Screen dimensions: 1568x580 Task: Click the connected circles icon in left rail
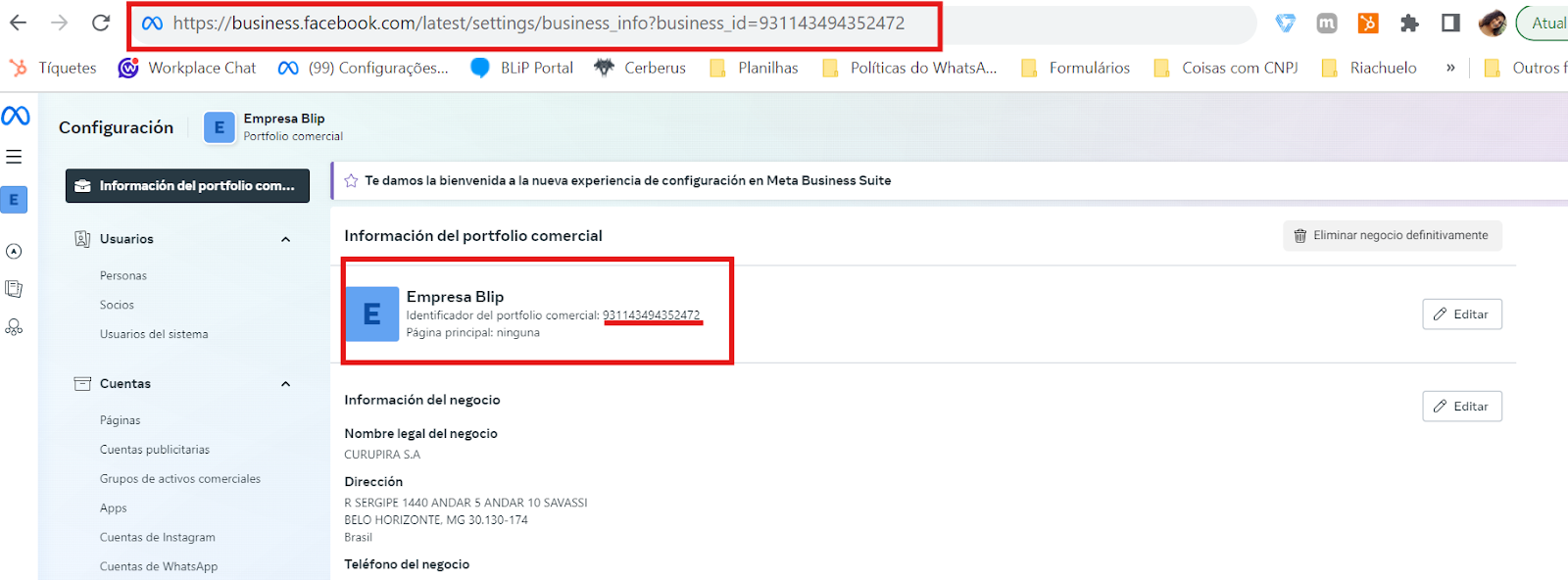[14, 327]
